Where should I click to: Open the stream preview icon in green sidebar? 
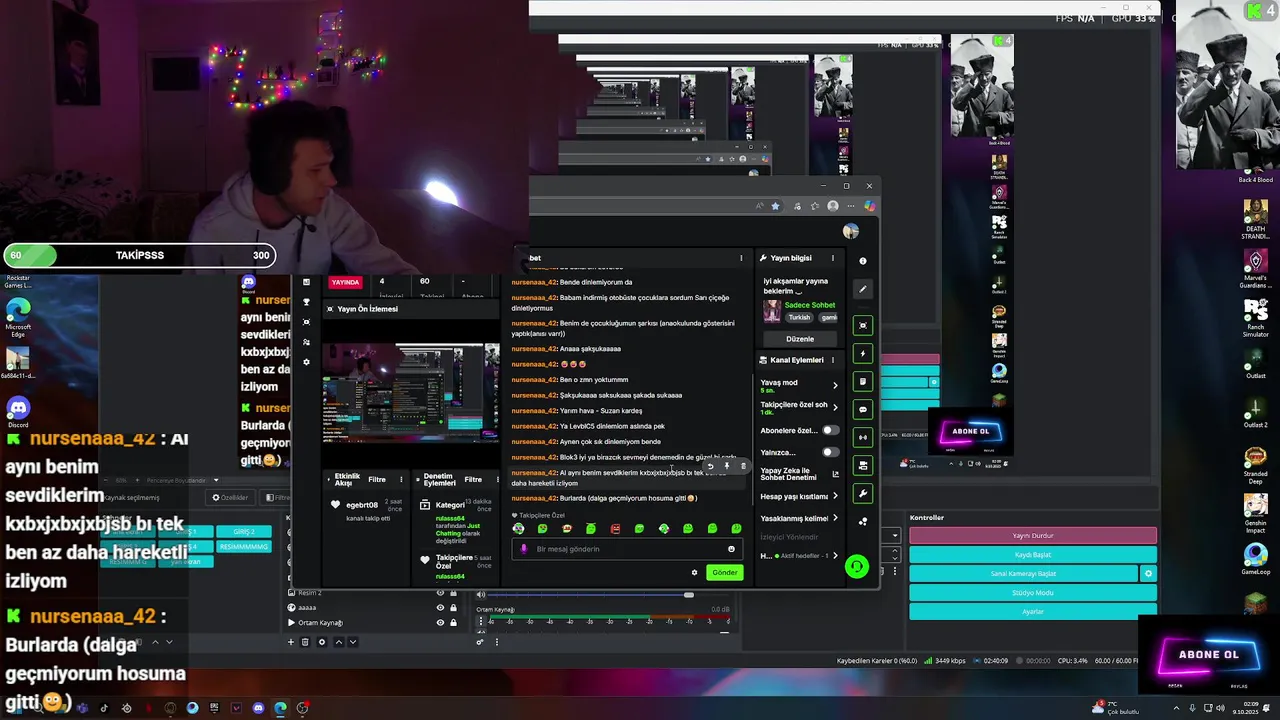coord(863,325)
